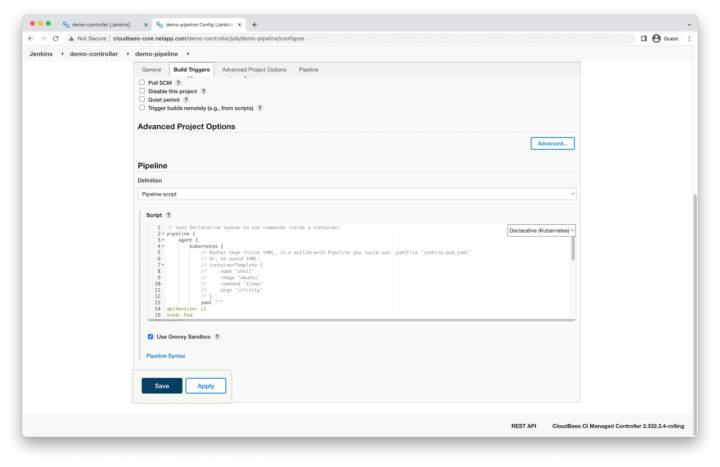Screen dimensions: 720x467
Task: Open help for Use Groovy Sandbox
Action: point(217,337)
